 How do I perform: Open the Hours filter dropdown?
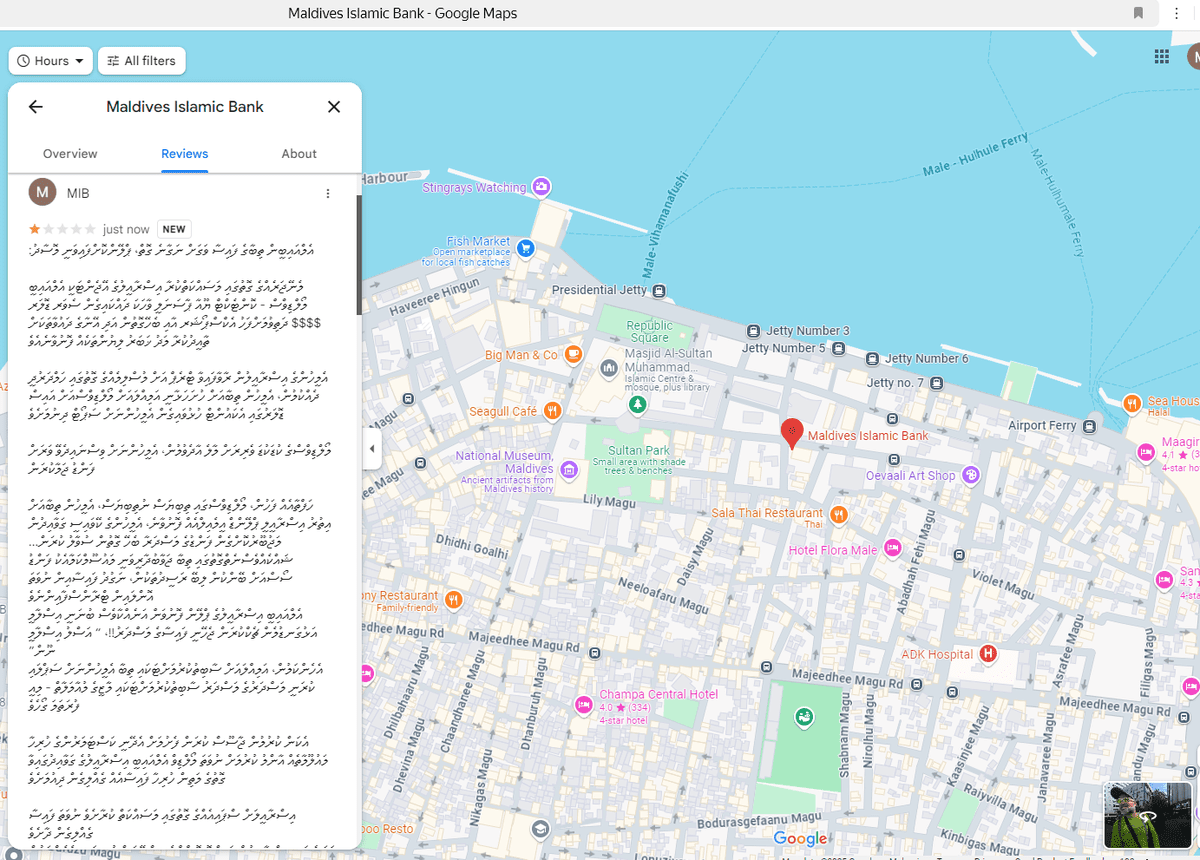[x=51, y=61]
